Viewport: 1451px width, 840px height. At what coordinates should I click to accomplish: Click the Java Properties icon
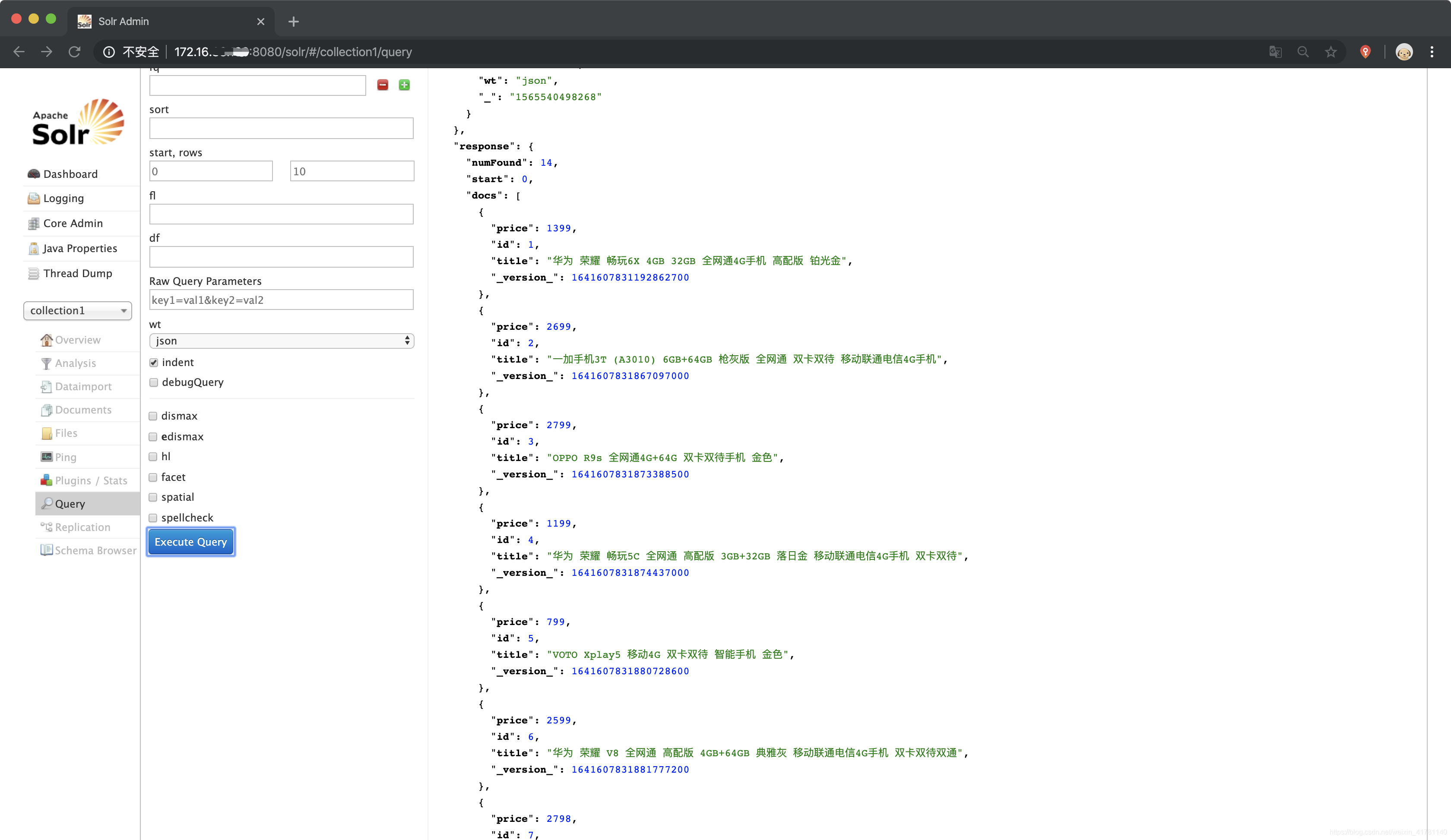[34, 249]
